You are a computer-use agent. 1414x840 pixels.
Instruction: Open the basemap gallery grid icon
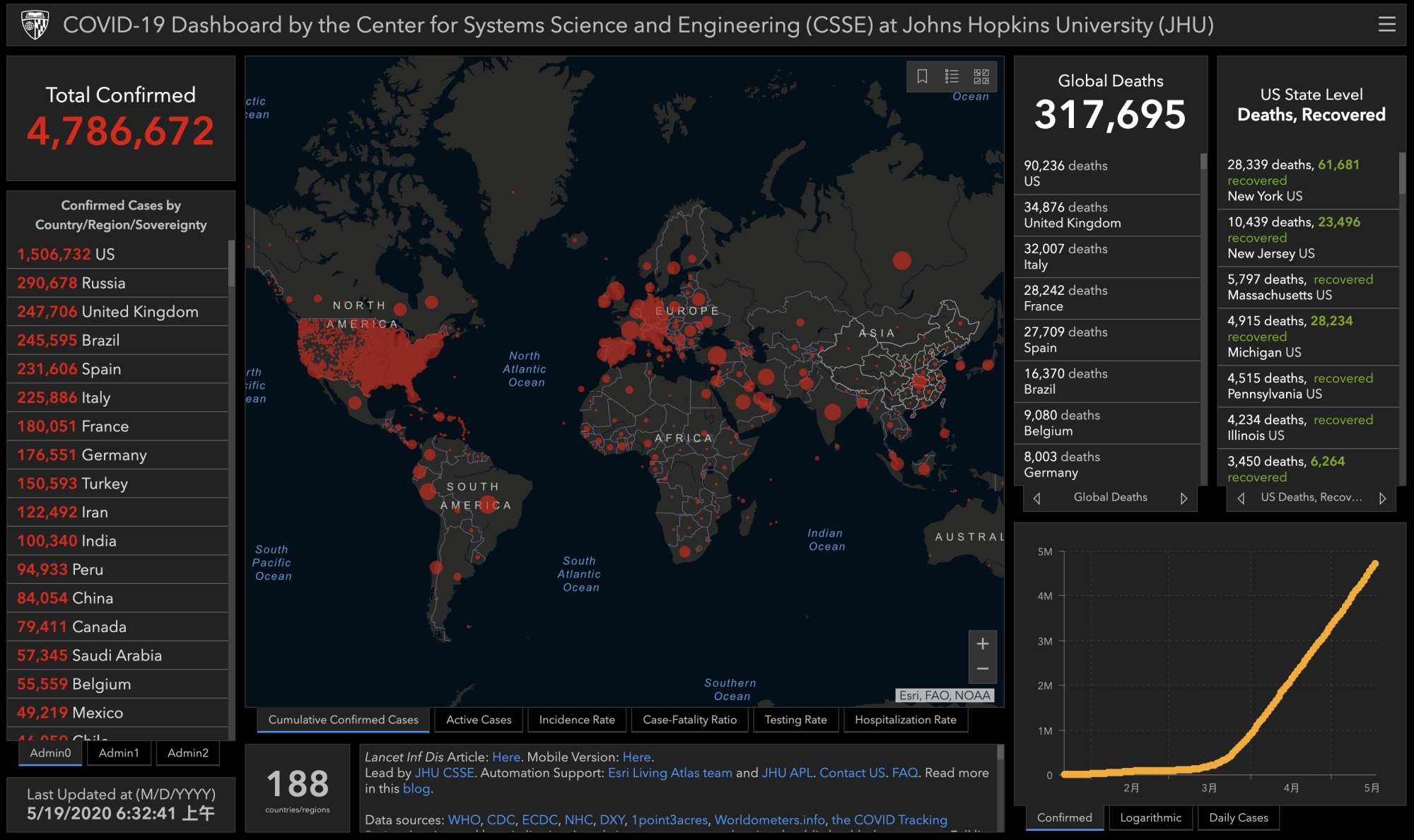tap(981, 76)
